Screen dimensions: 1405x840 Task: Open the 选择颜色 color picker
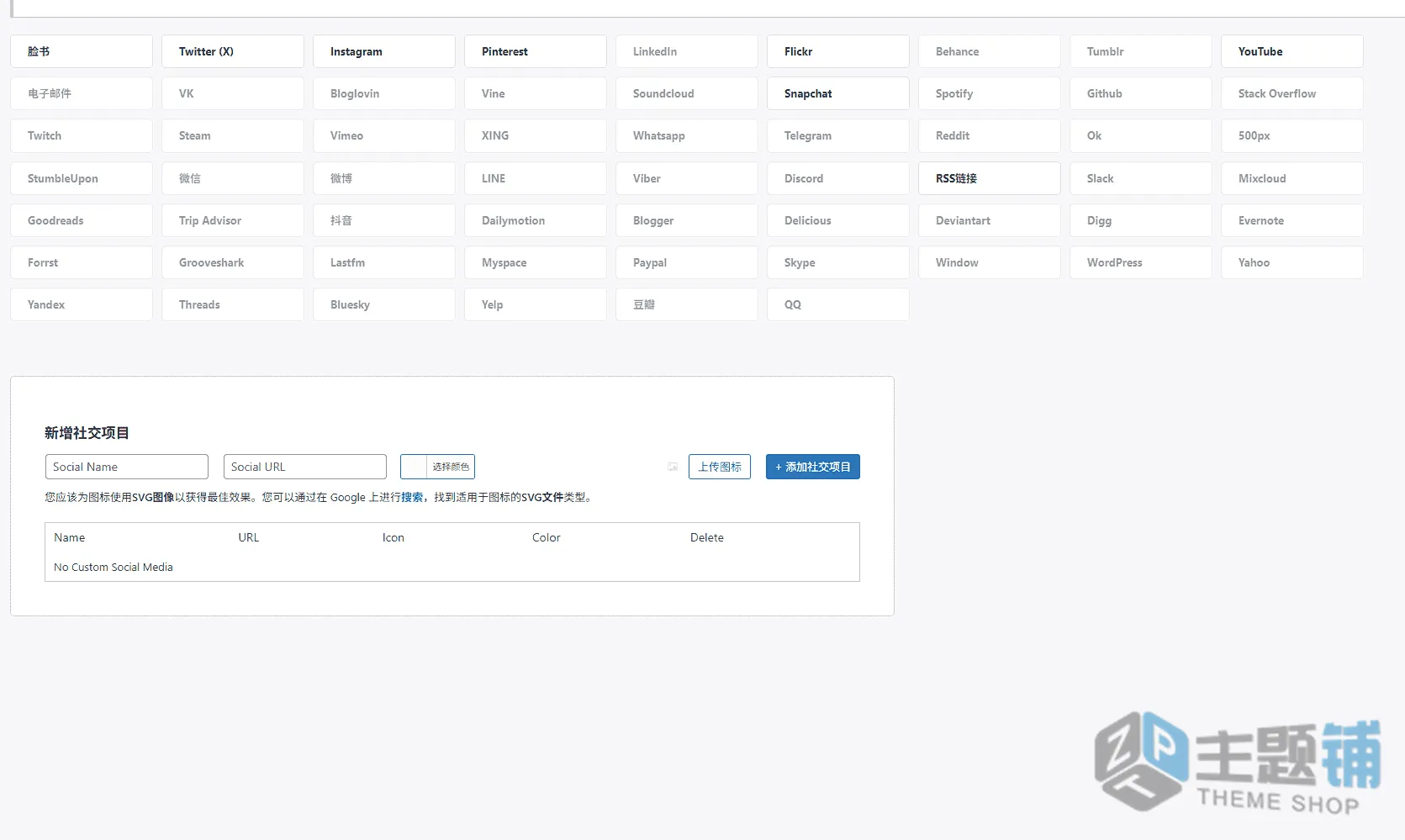coord(437,467)
